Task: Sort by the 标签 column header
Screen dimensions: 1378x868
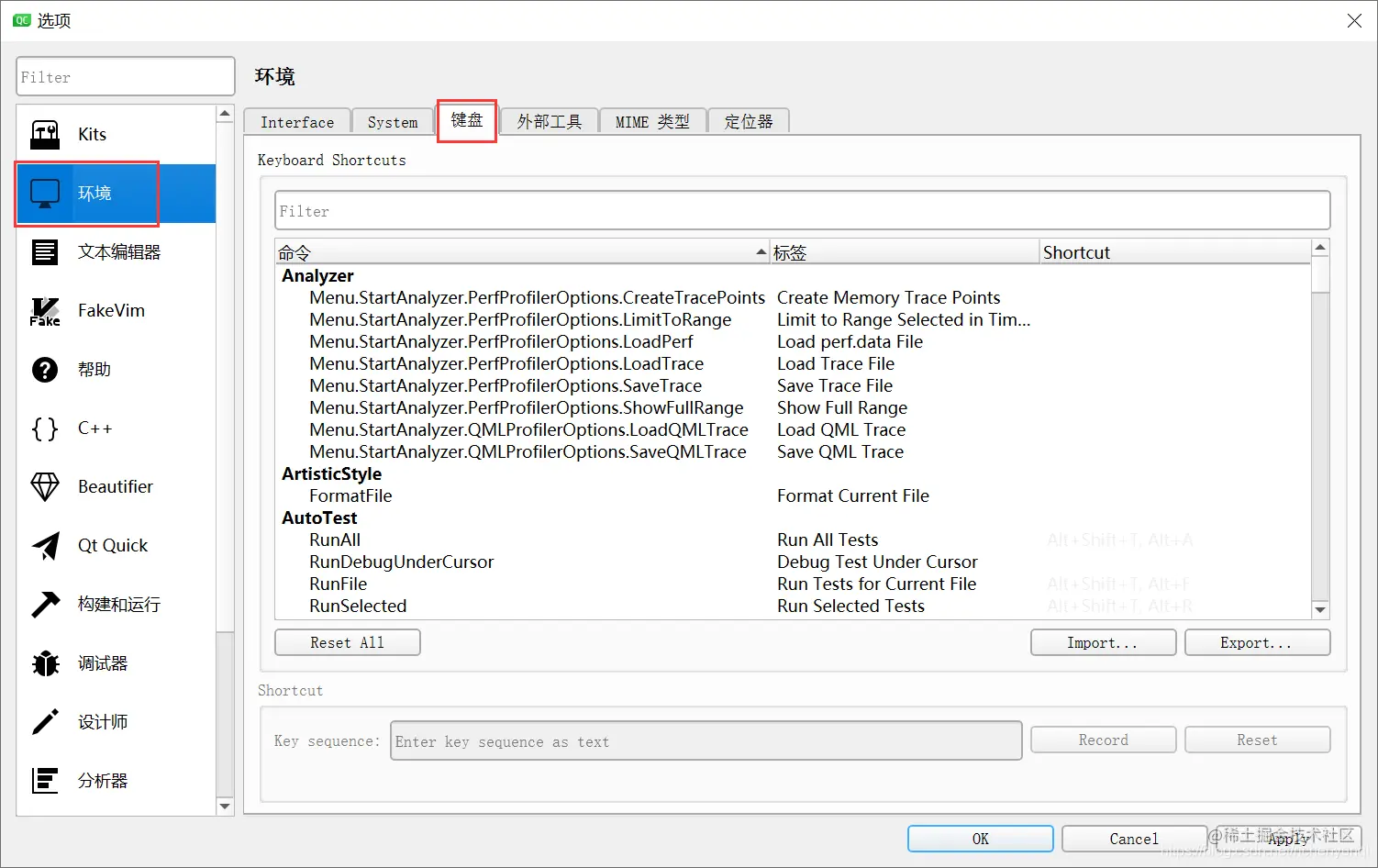Action: (x=905, y=252)
